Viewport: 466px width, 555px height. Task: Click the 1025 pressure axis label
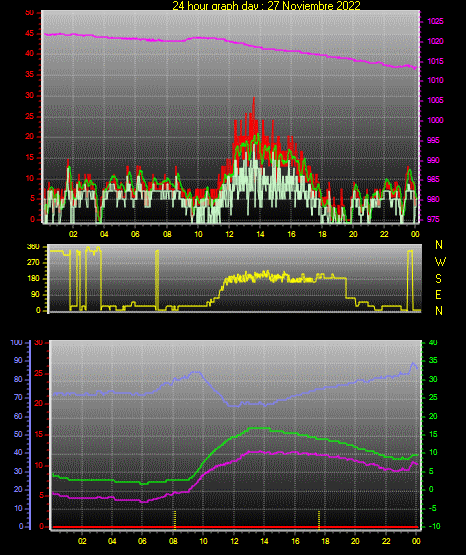[435, 21]
